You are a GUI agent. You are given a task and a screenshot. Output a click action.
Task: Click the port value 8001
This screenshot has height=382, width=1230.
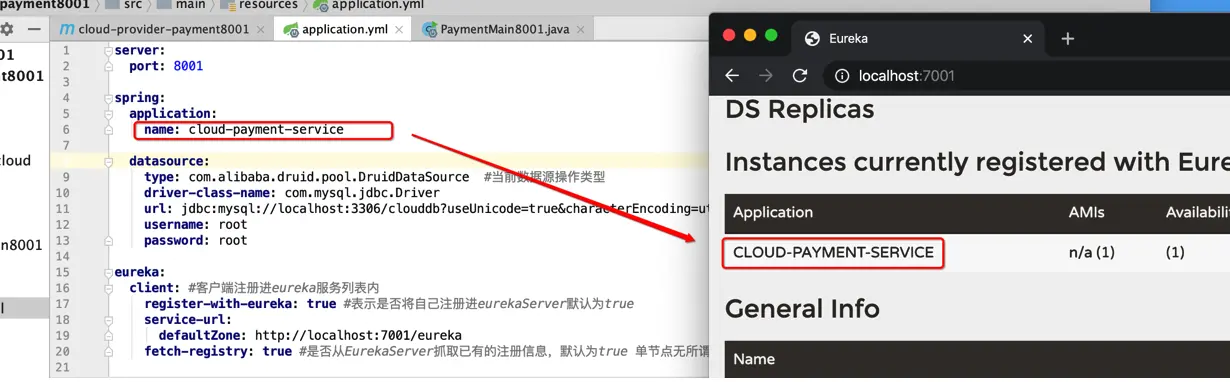click(x=187, y=66)
